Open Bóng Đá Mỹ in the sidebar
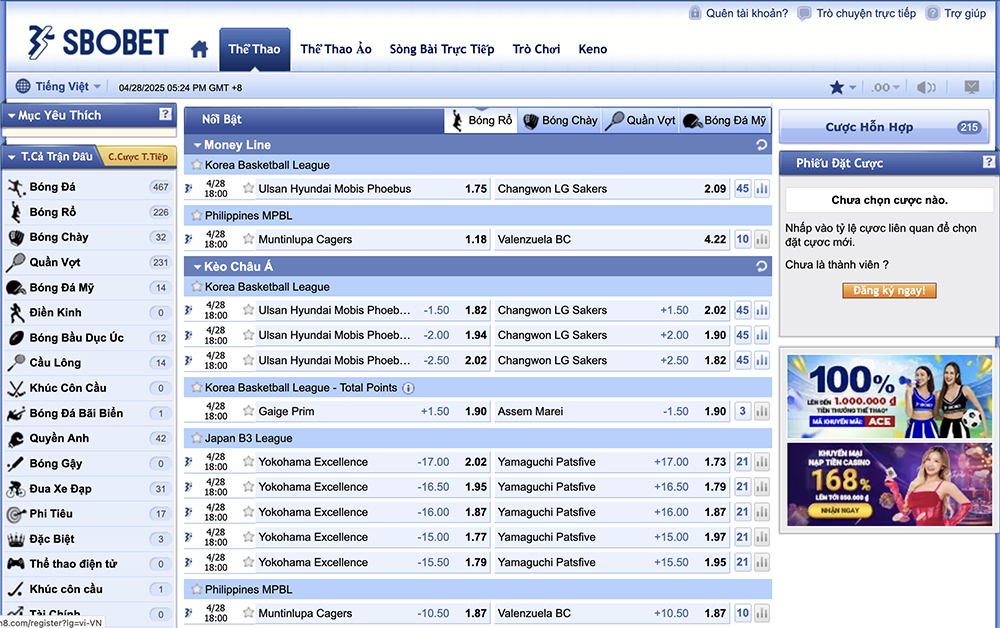This screenshot has height=628, width=1000. 89,288
